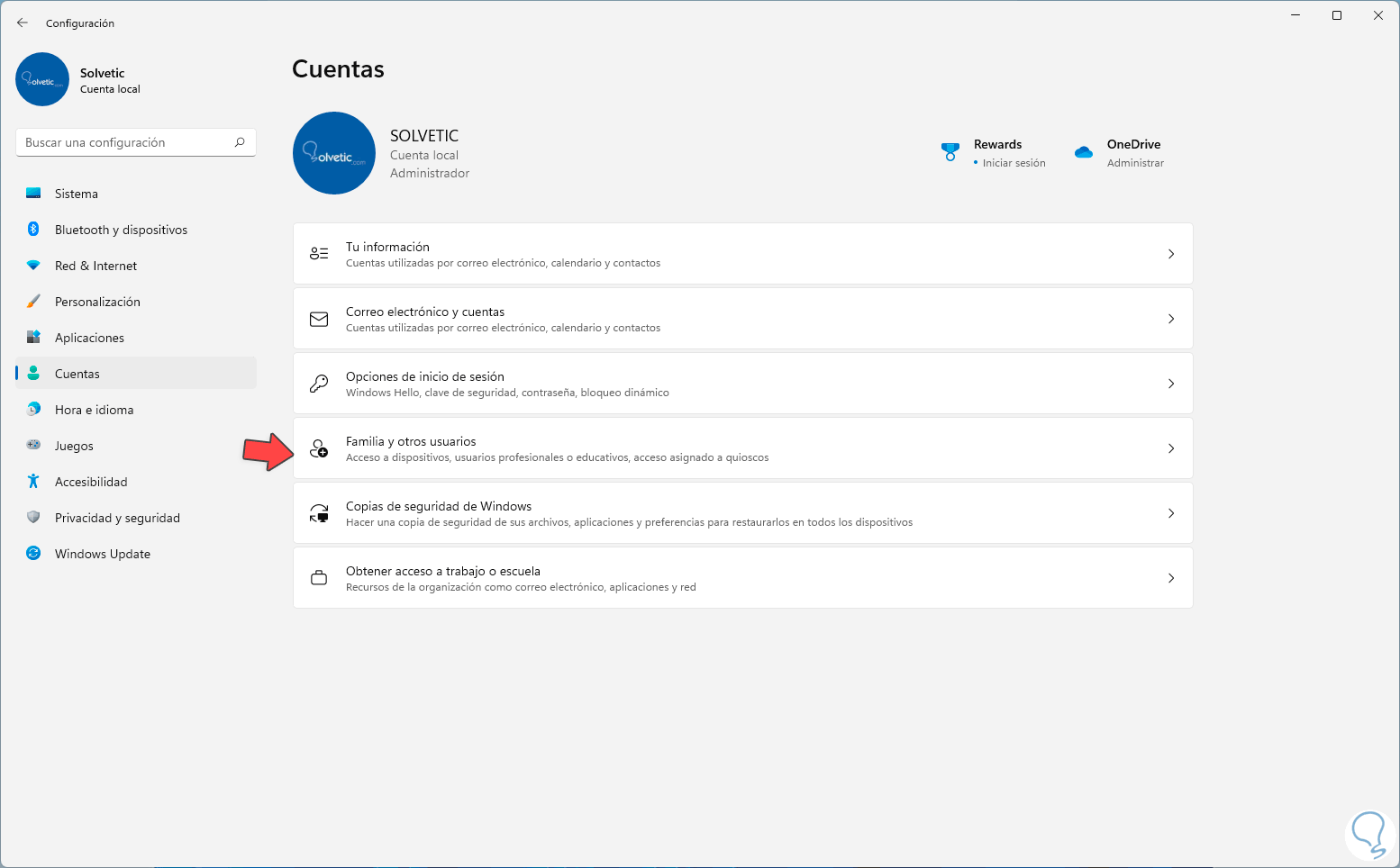Click the Juegos controller icon
The width and height of the screenshot is (1400, 868).
33,446
